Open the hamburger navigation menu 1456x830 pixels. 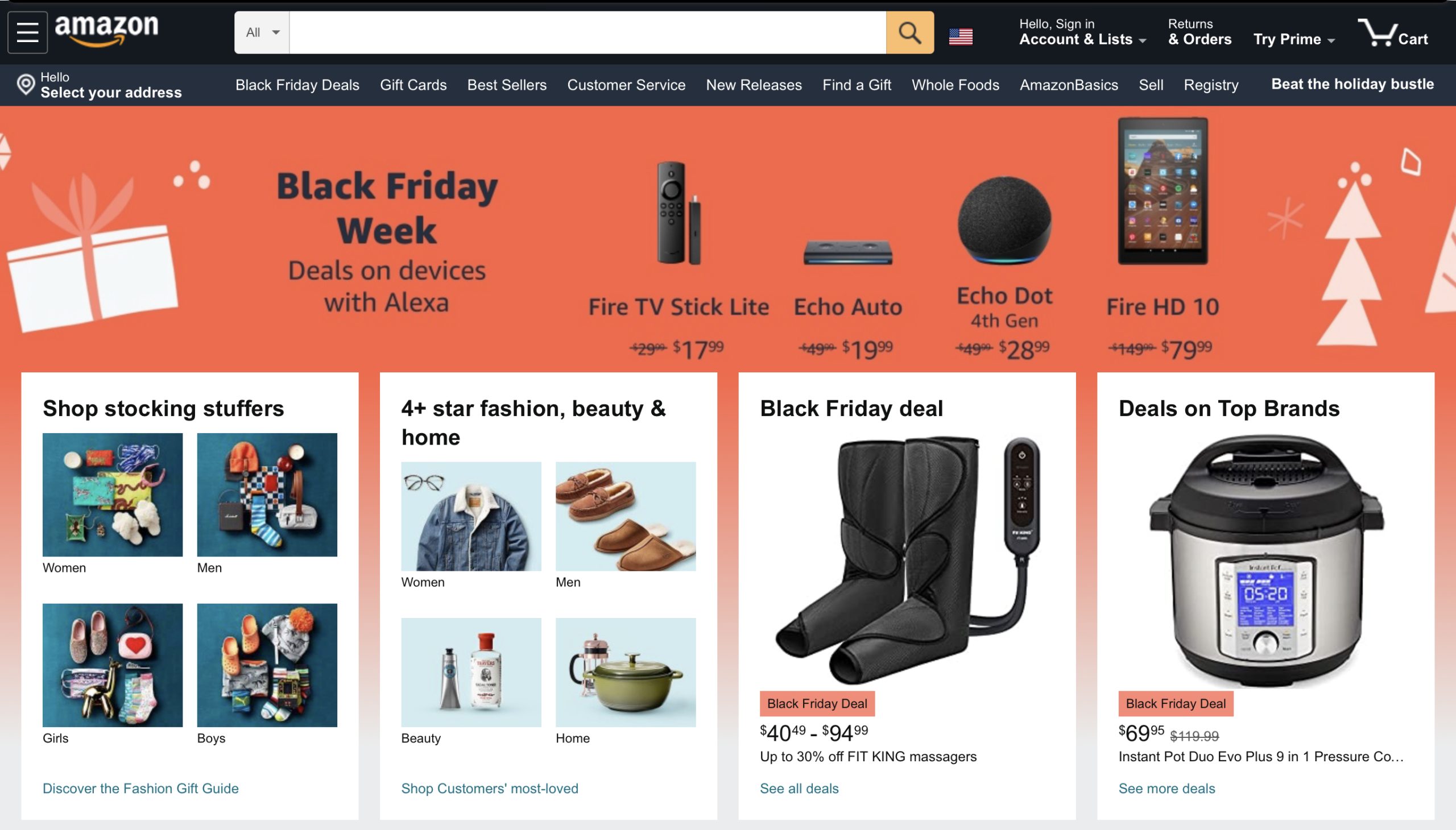[x=27, y=31]
